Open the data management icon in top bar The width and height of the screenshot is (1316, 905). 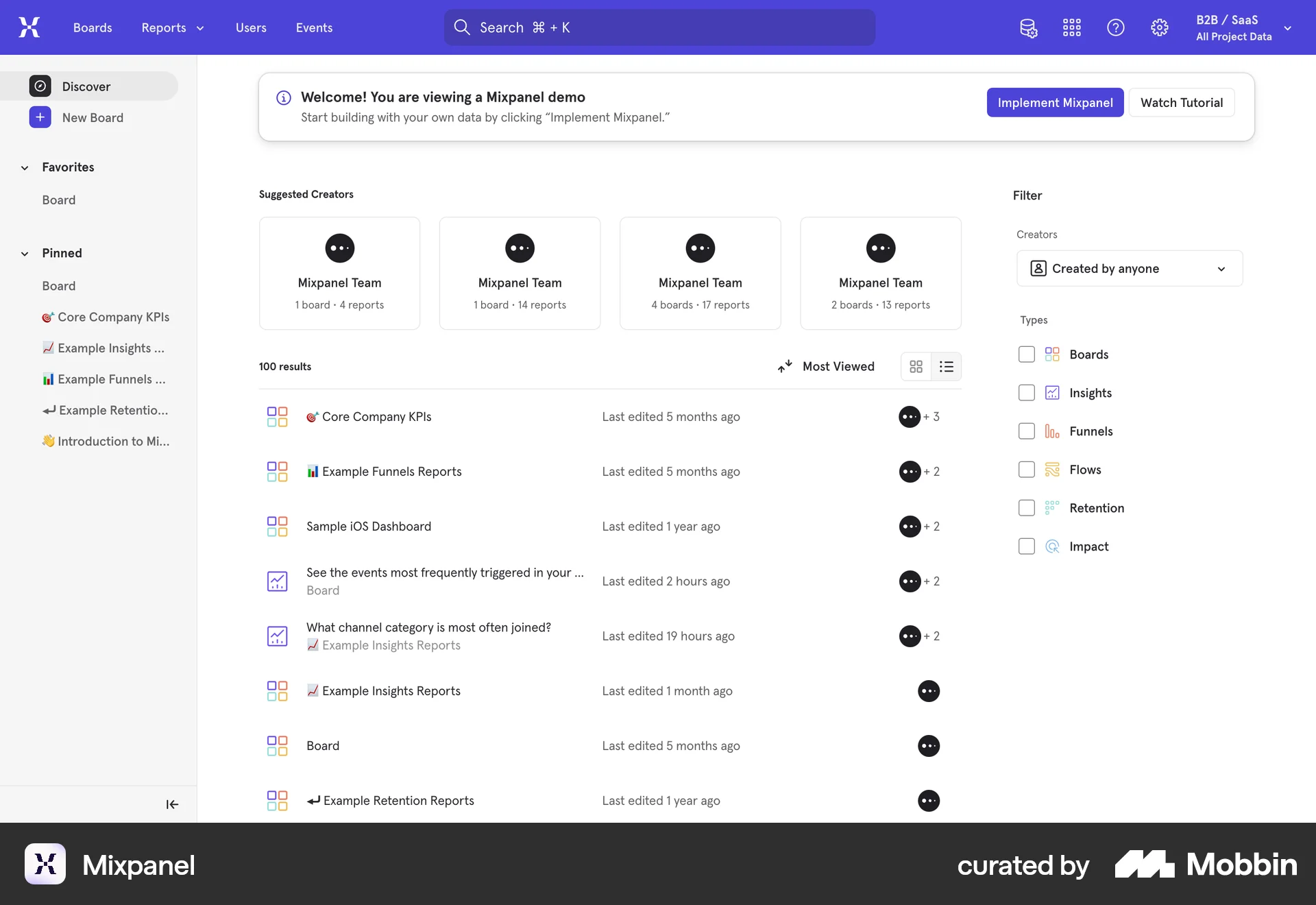(1028, 27)
